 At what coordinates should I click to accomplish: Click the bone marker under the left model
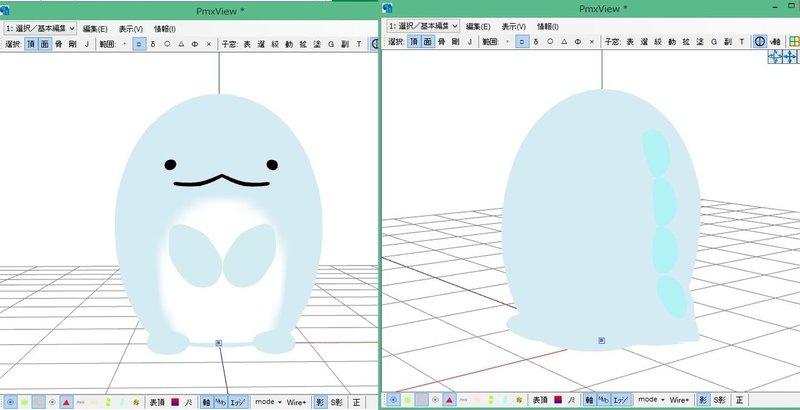pyautogui.click(x=218, y=343)
